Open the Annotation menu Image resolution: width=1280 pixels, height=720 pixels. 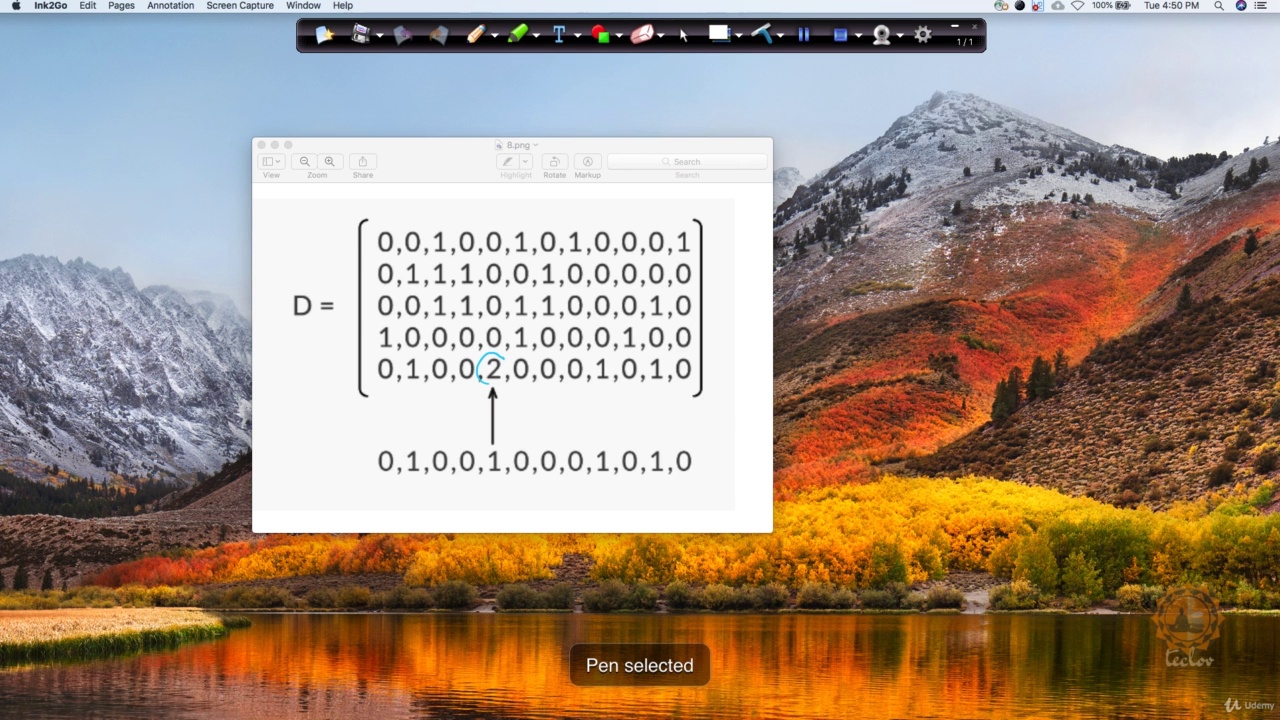[170, 6]
